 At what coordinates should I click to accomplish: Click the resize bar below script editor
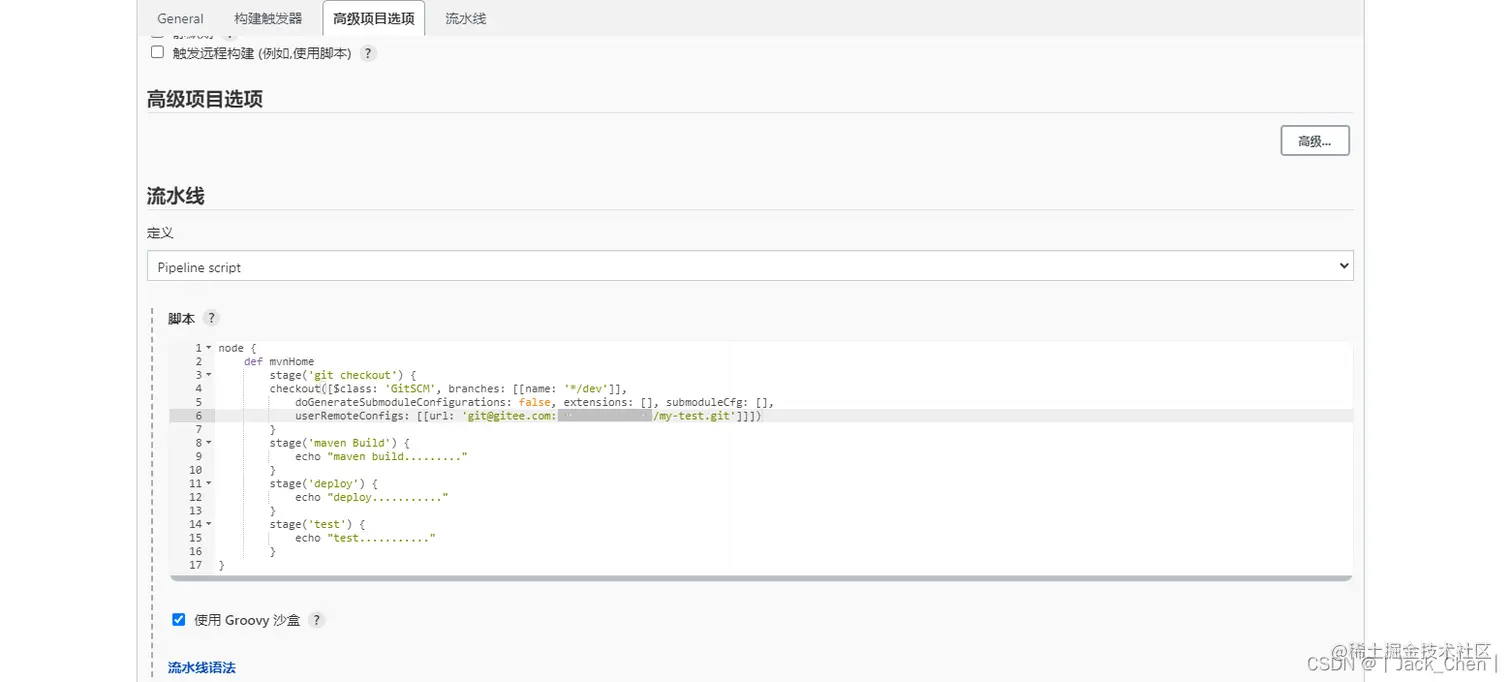pyautogui.click(x=761, y=578)
